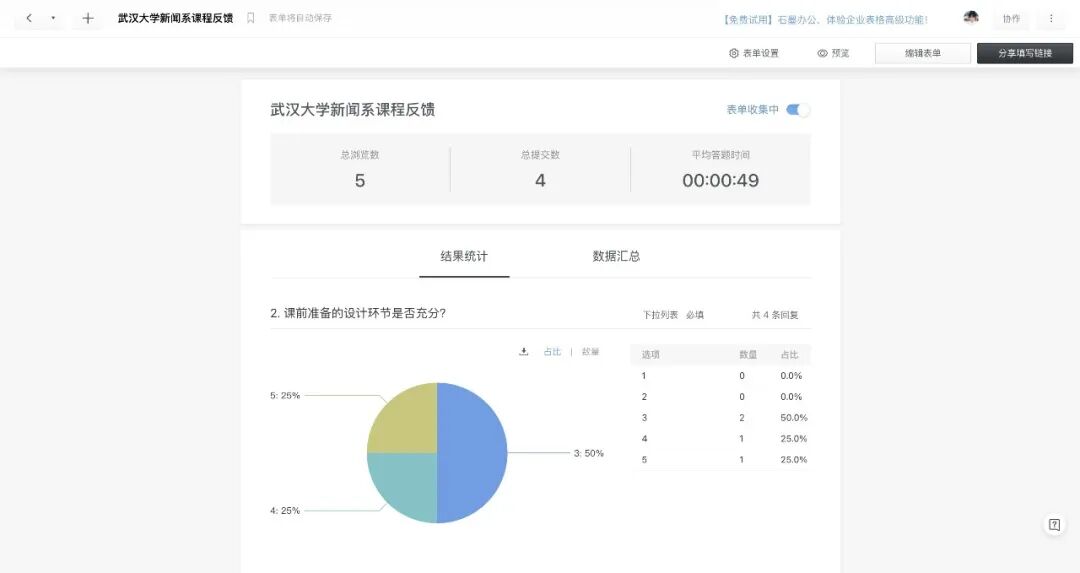Click the 编辑表单 button
1080x573 pixels.
pos(923,53)
